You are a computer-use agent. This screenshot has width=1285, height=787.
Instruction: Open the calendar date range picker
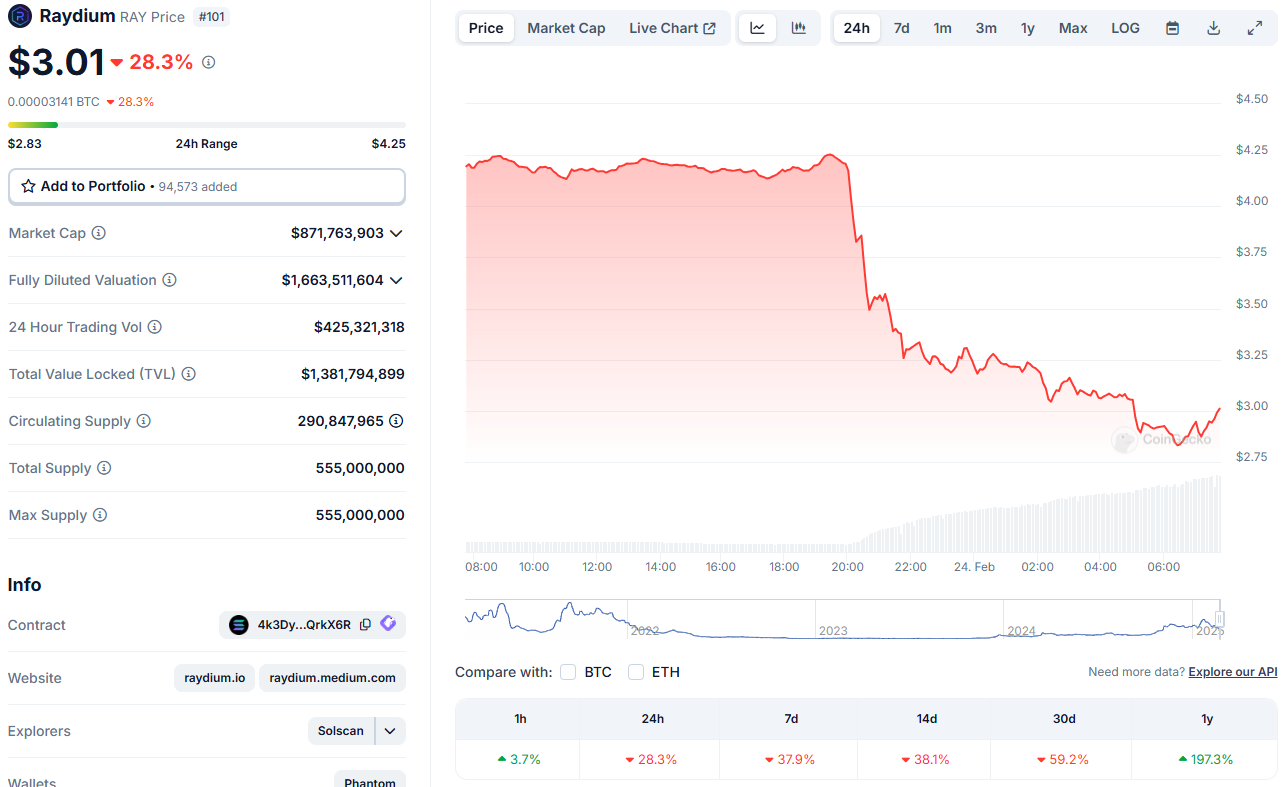click(1172, 28)
